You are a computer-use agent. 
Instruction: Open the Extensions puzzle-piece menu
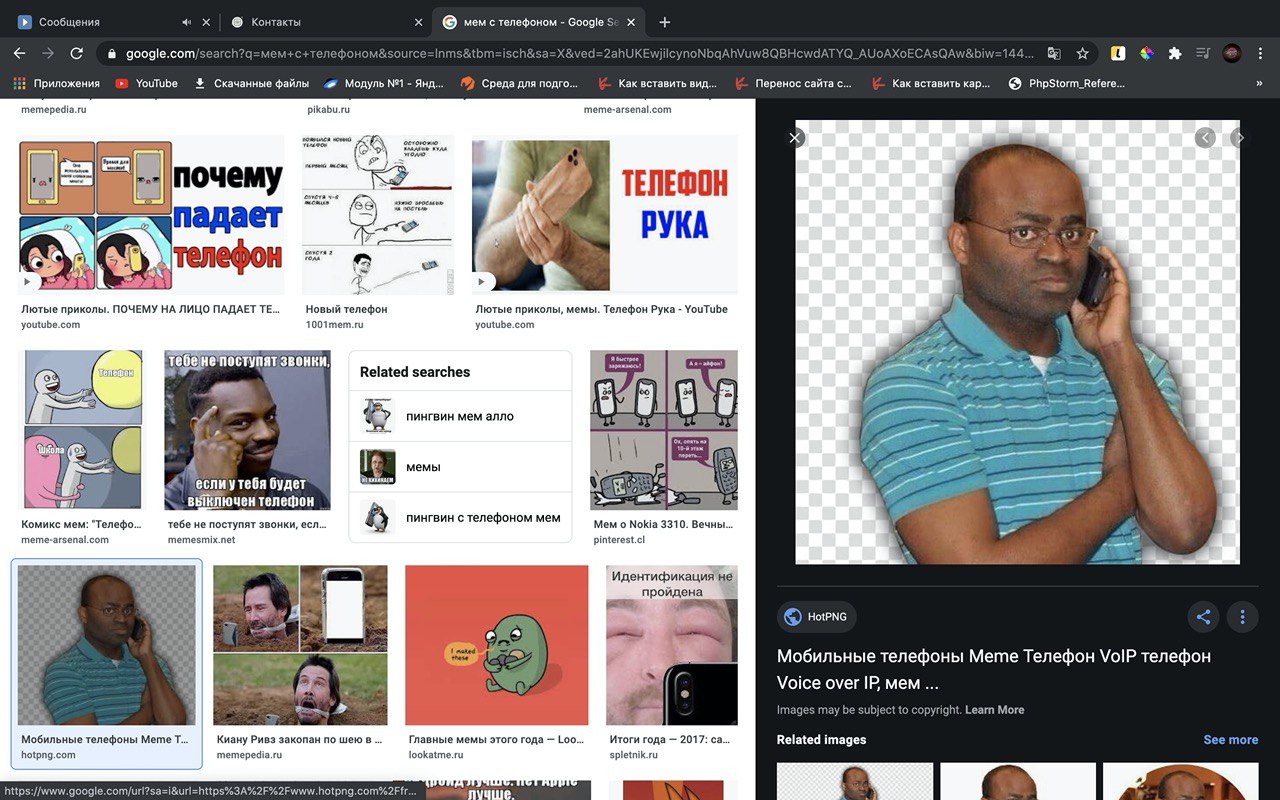point(1175,53)
